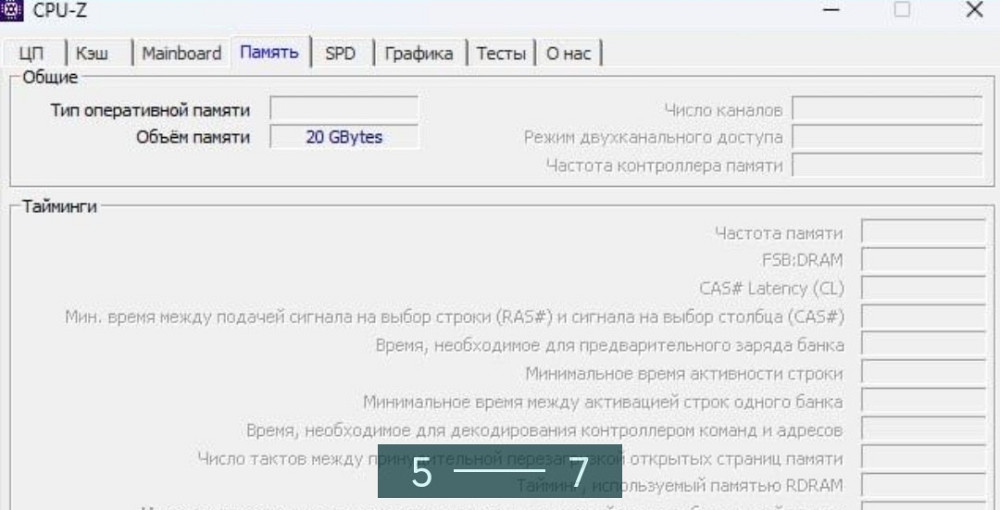Close the CPU-Z window

pyautogui.click(x=974, y=10)
